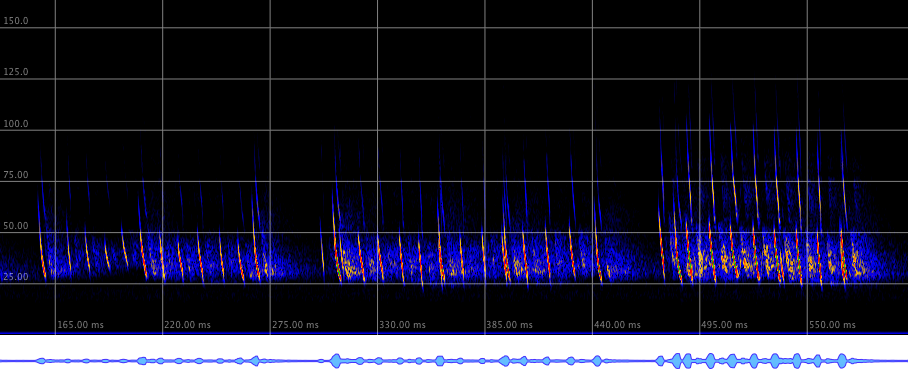Click bright spectrogram pulse just after 440 ms

[x=661, y=243]
